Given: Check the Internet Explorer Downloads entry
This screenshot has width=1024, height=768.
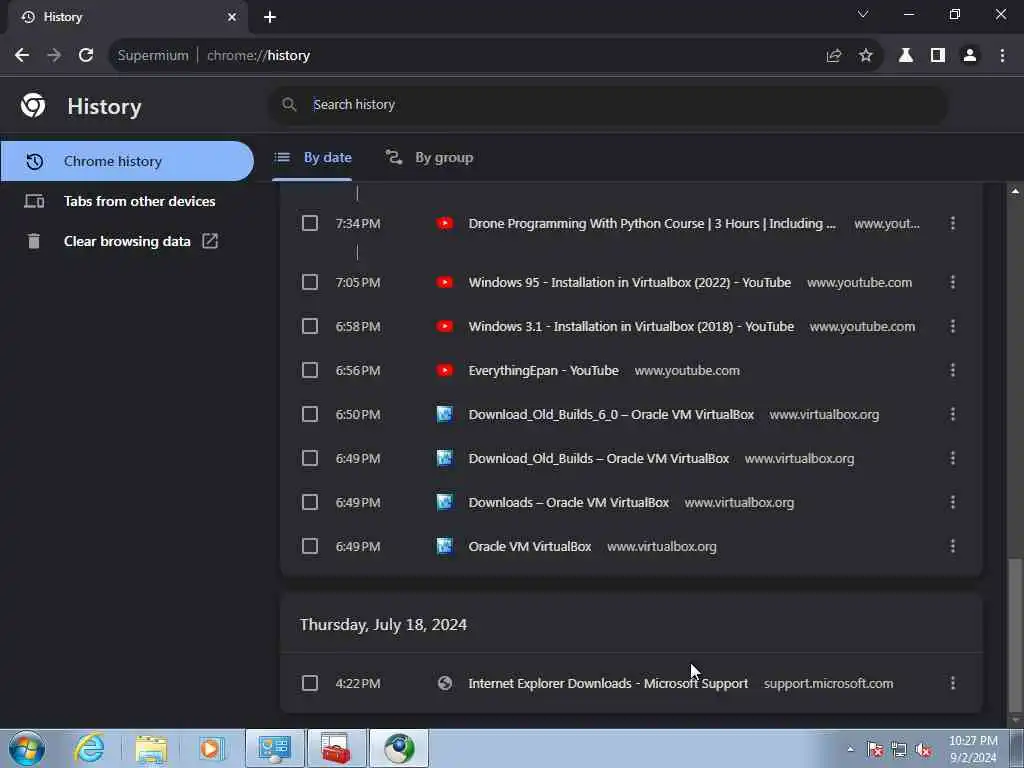Looking at the screenshot, I should pos(310,683).
